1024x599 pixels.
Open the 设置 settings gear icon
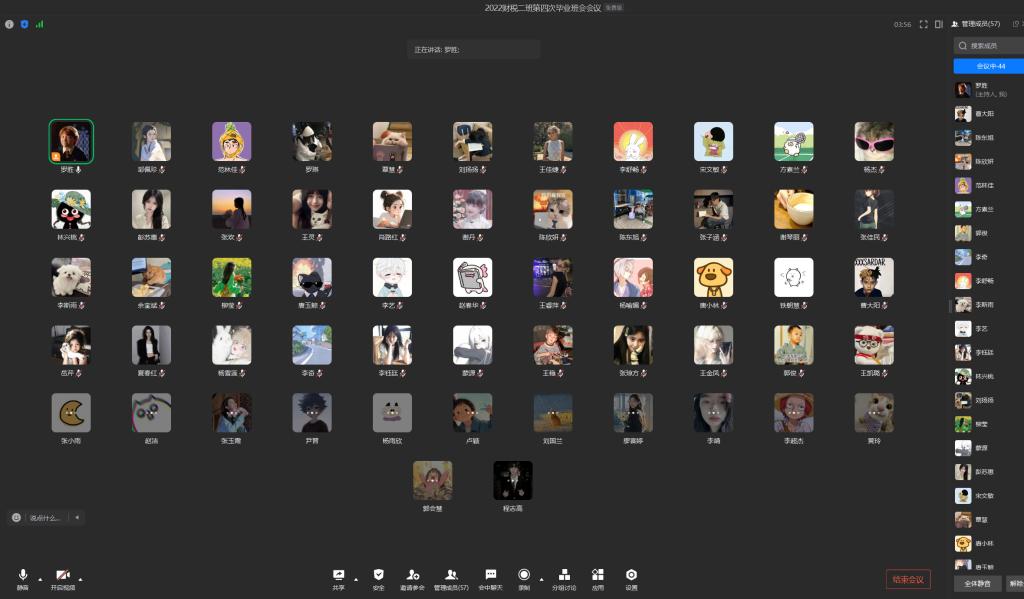click(x=631, y=575)
